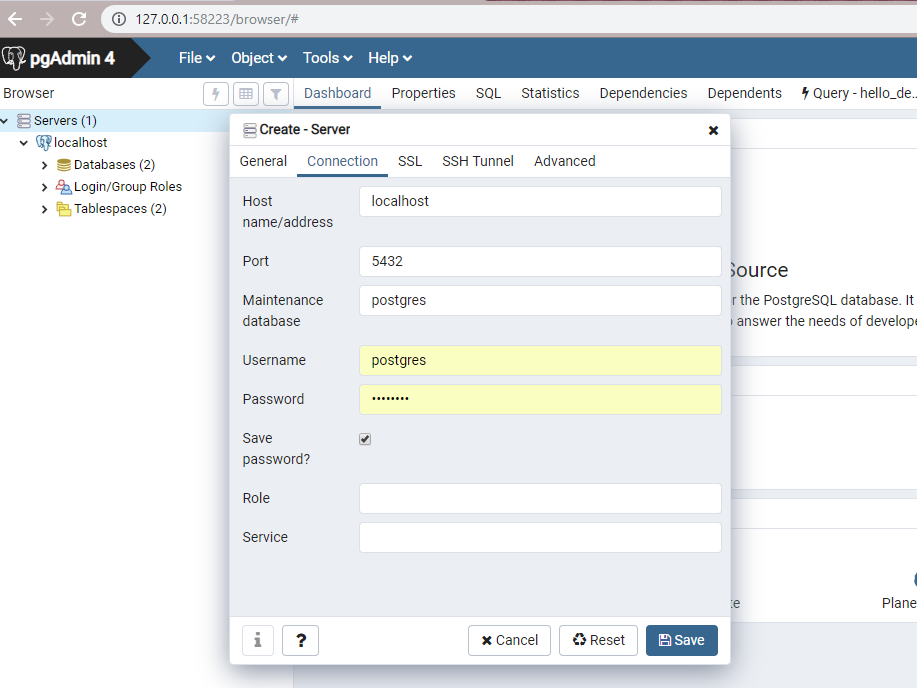Image resolution: width=917 pixels, height=688 pixels.
Task: Click the Login/Group Roles users icon
Action: (x=63, y=187)
